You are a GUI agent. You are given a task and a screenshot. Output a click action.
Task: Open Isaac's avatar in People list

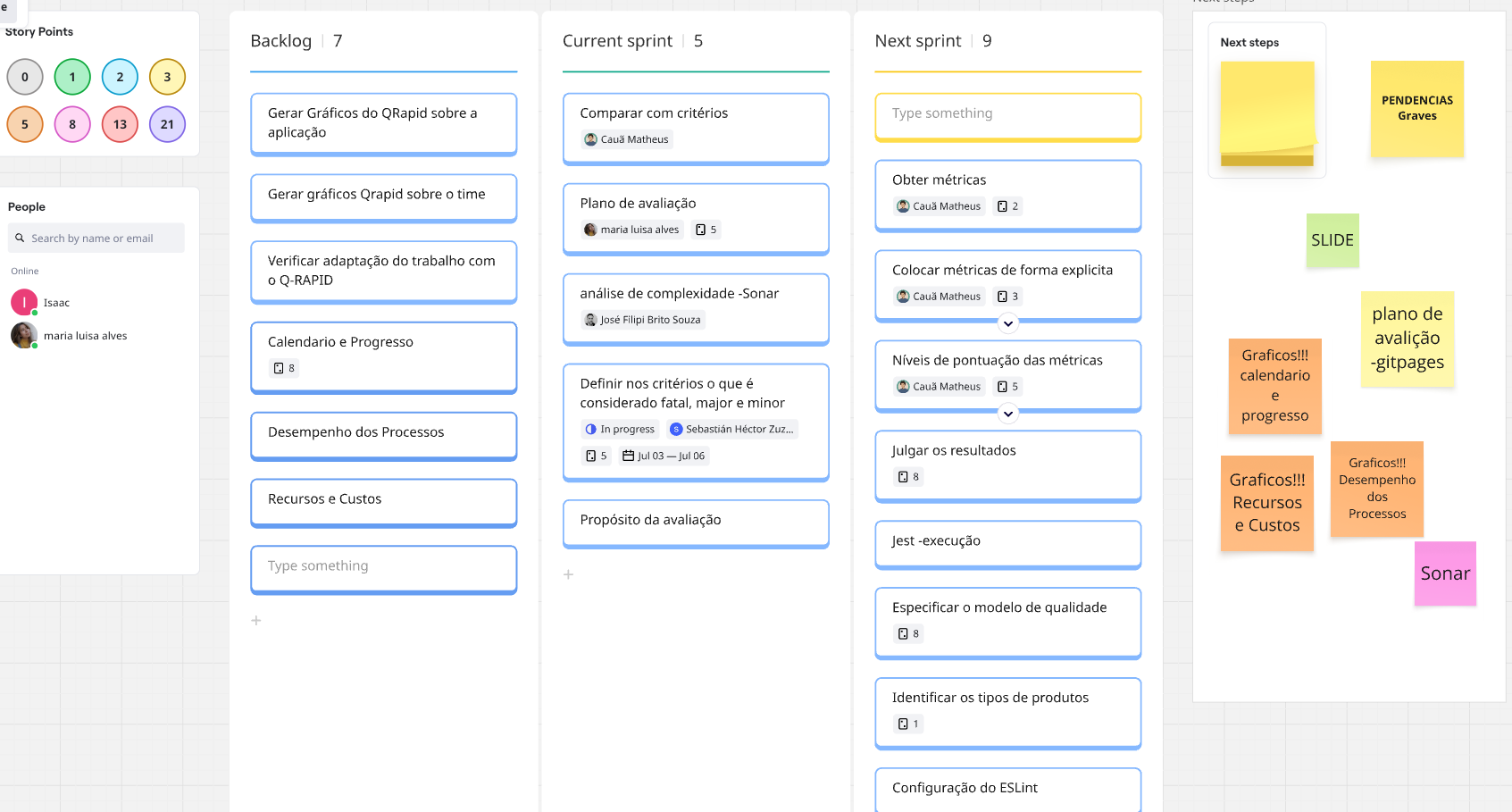point(24,303)
